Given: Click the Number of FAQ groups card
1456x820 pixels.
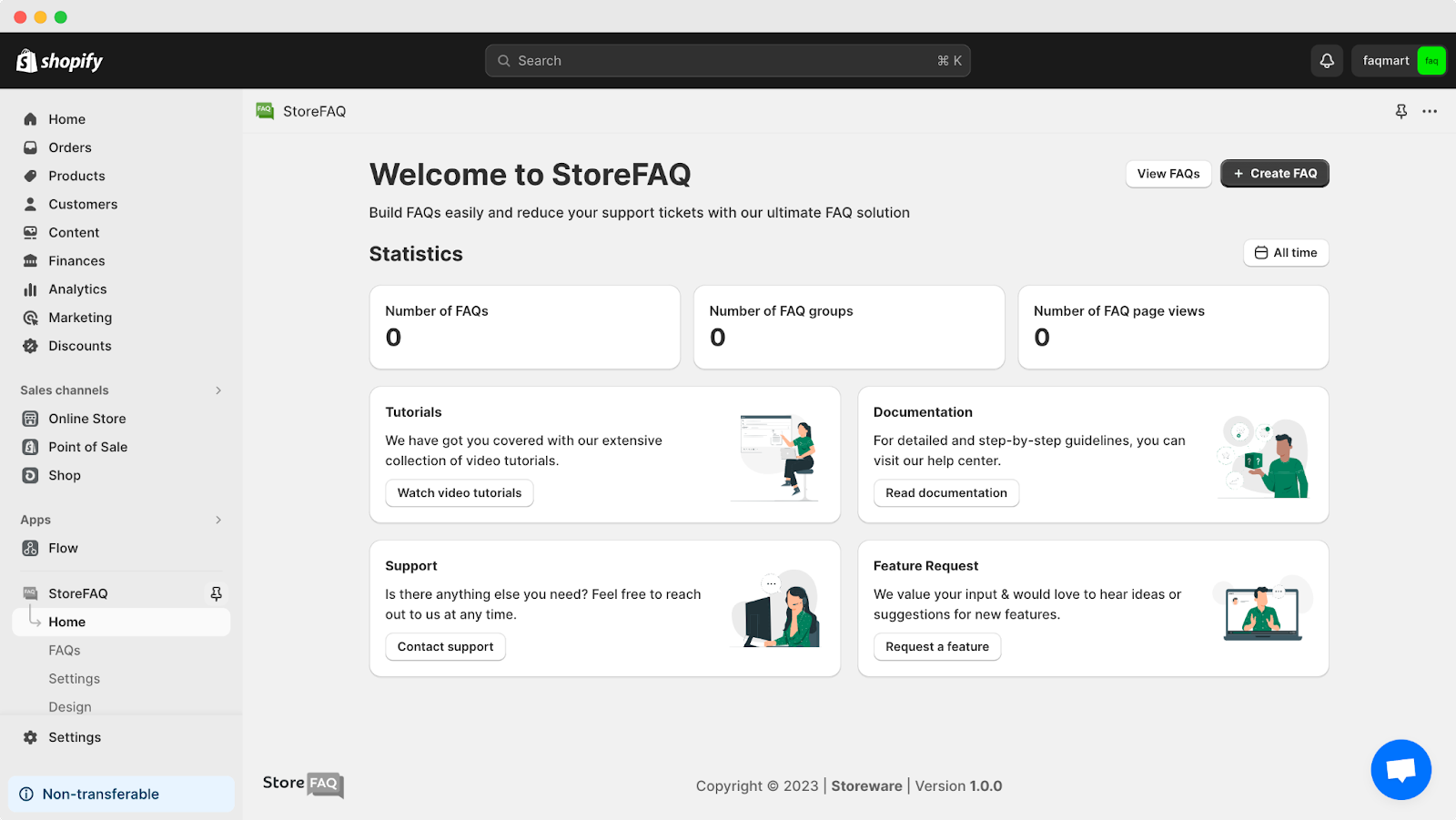Looking at the screenshot, I should point(848,328).
